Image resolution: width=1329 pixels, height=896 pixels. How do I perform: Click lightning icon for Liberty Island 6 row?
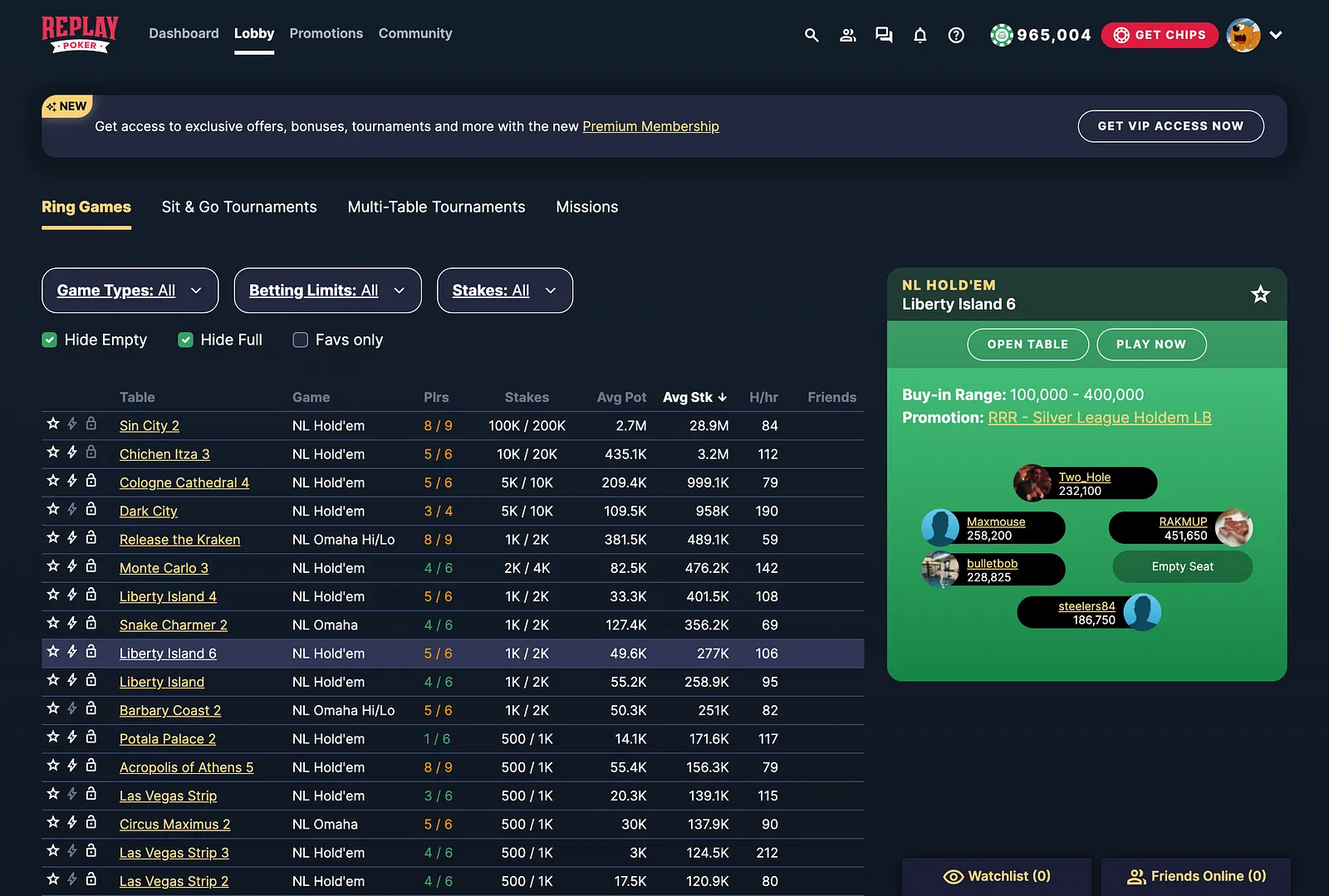coord(72,652)
